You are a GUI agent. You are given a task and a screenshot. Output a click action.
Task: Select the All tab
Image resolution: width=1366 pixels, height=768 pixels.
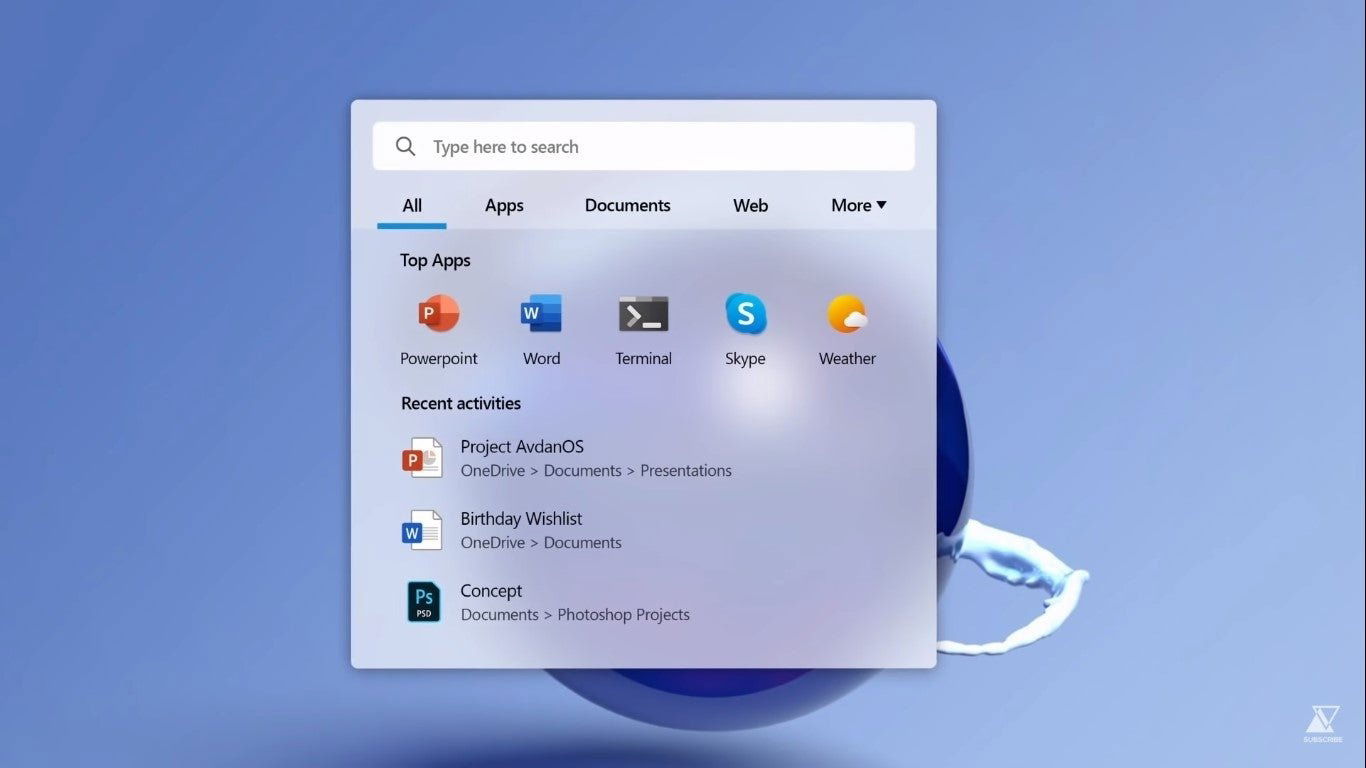[412, 205]
